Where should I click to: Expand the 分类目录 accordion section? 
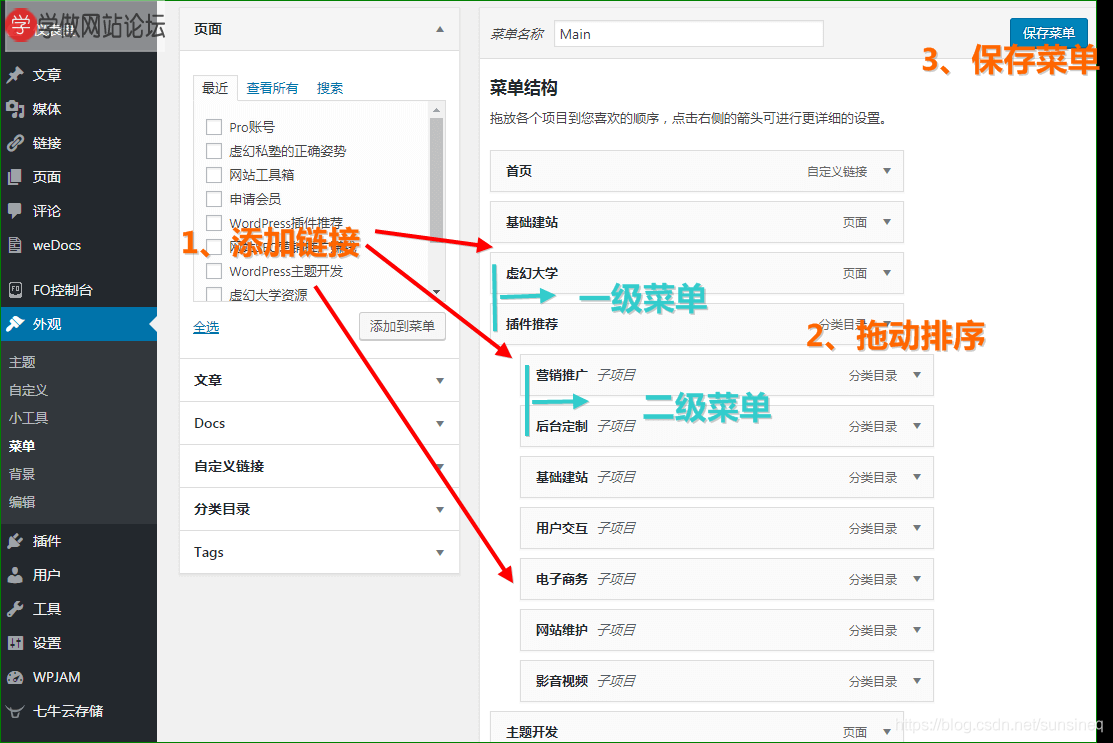coord(319,509)
